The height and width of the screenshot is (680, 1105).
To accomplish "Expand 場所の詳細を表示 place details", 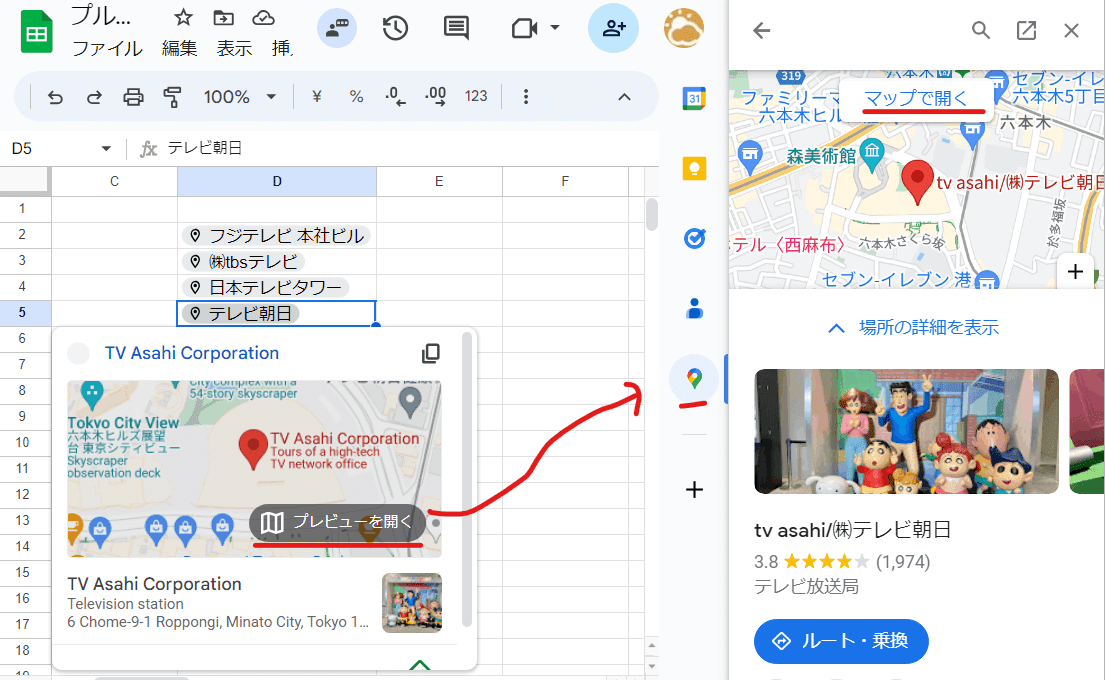I will click(915, 328).
